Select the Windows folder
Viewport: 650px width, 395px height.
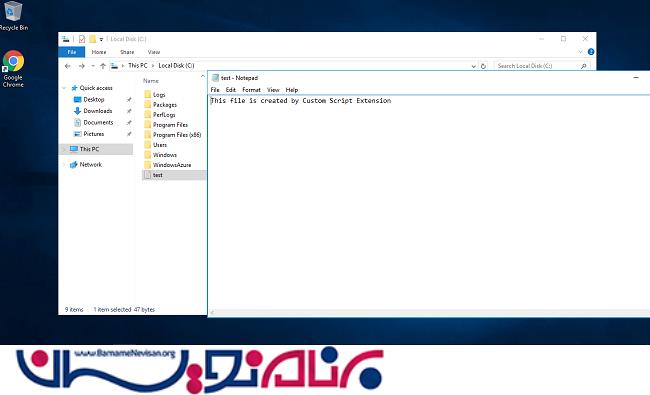165,155
